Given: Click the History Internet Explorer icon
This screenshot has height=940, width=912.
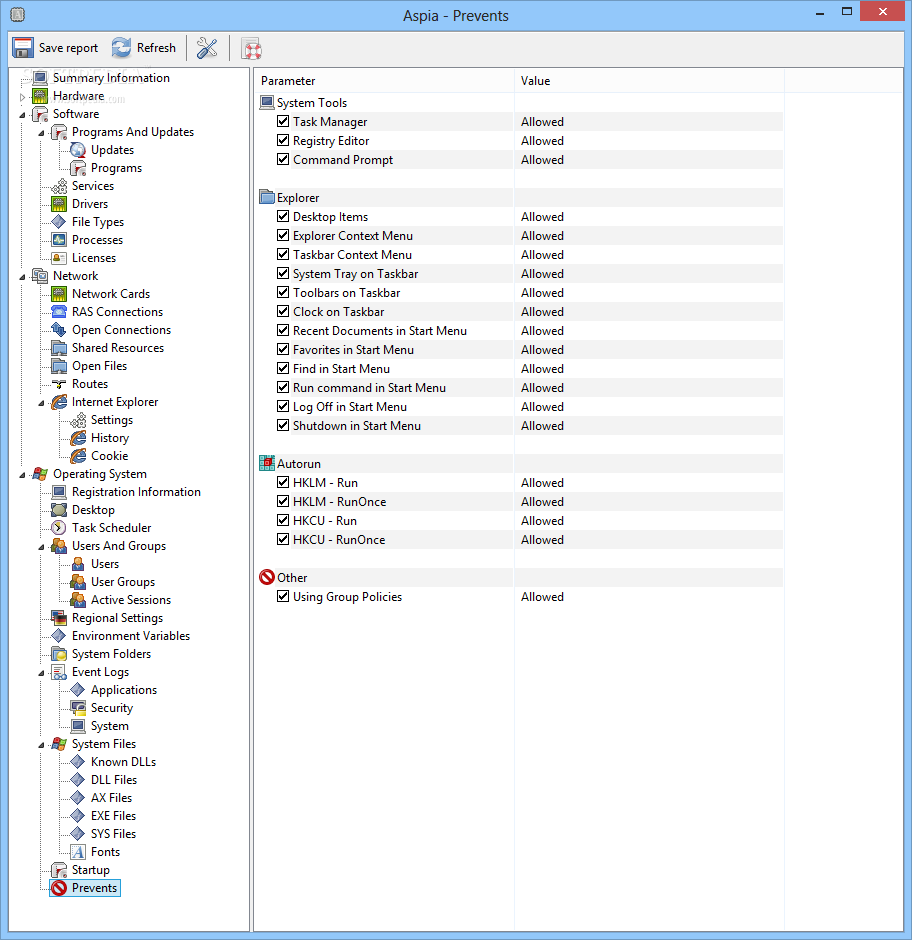Looking at the screenshot, I should tap(78, 438).
